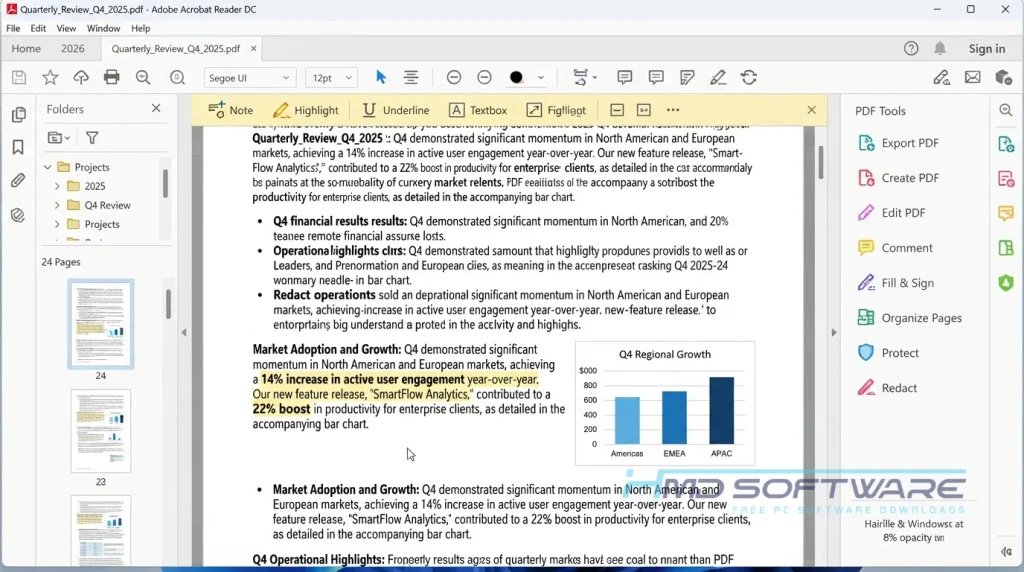Click the text alignment icon
1024x572 pixels.
click(411, 78)
